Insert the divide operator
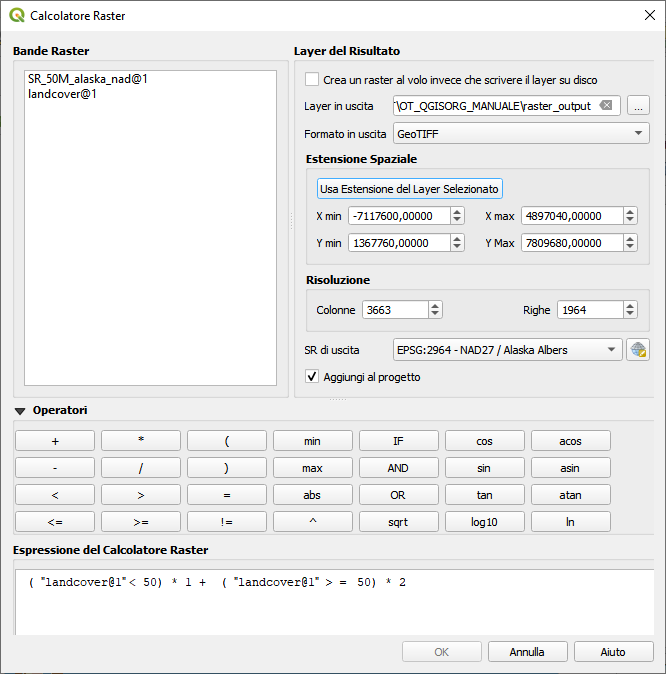This screenshot has width=666, height=674. (x=141, y=468)
